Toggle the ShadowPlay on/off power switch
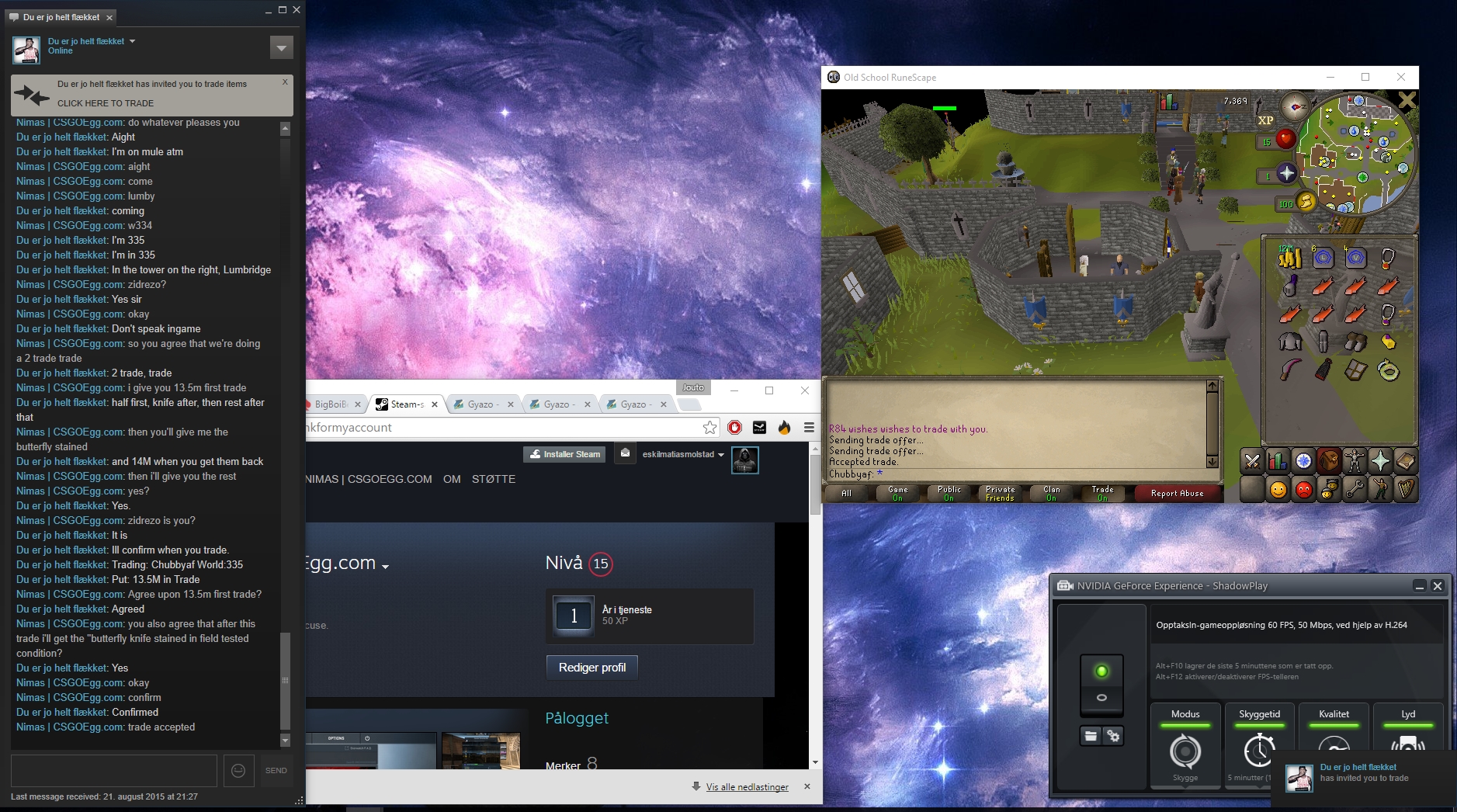The height and width of the screenshot is (812, 1457). click(x=1101, y=684)
